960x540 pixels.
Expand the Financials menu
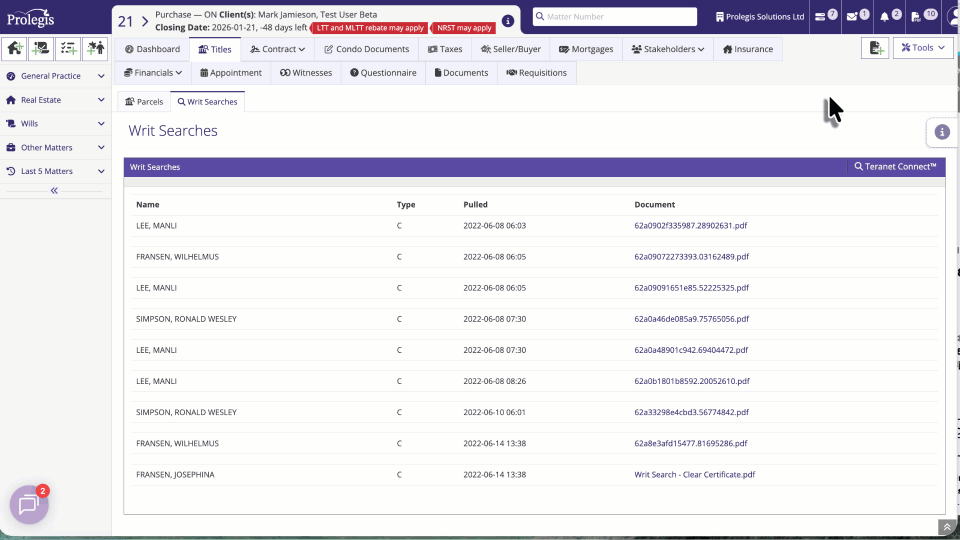[152, 73]
